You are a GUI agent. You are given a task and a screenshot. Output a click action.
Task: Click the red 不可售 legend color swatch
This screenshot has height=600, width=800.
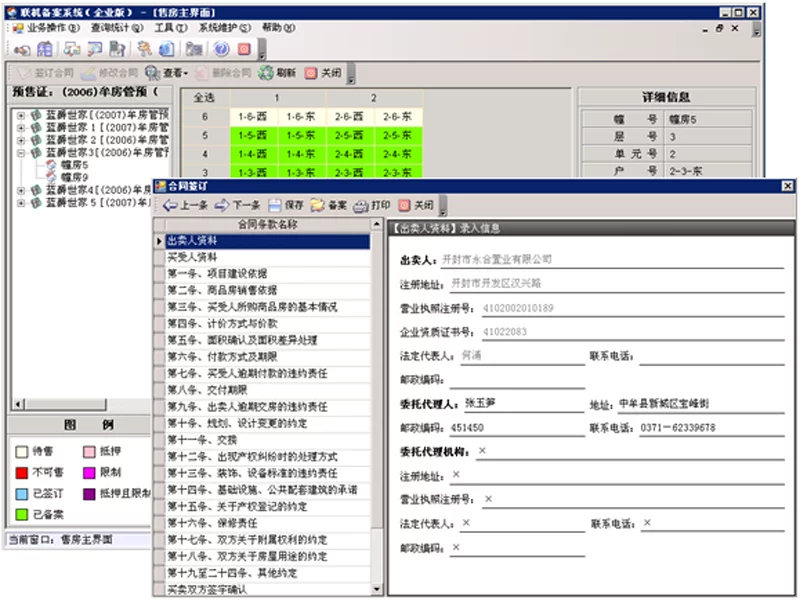coord(20,472)
